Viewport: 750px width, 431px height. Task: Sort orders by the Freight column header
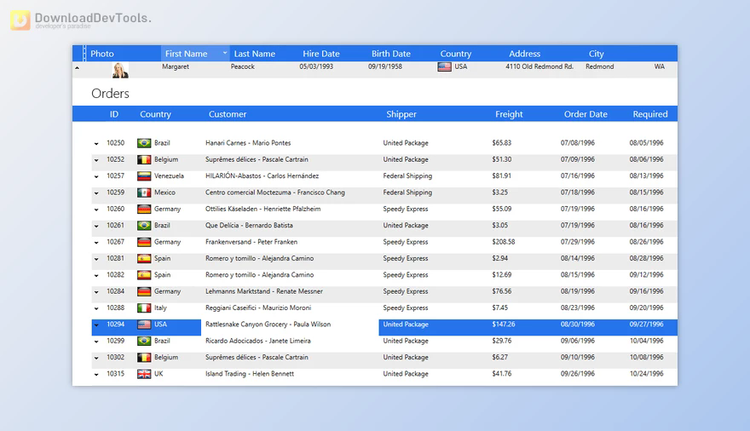pos(508,114)
